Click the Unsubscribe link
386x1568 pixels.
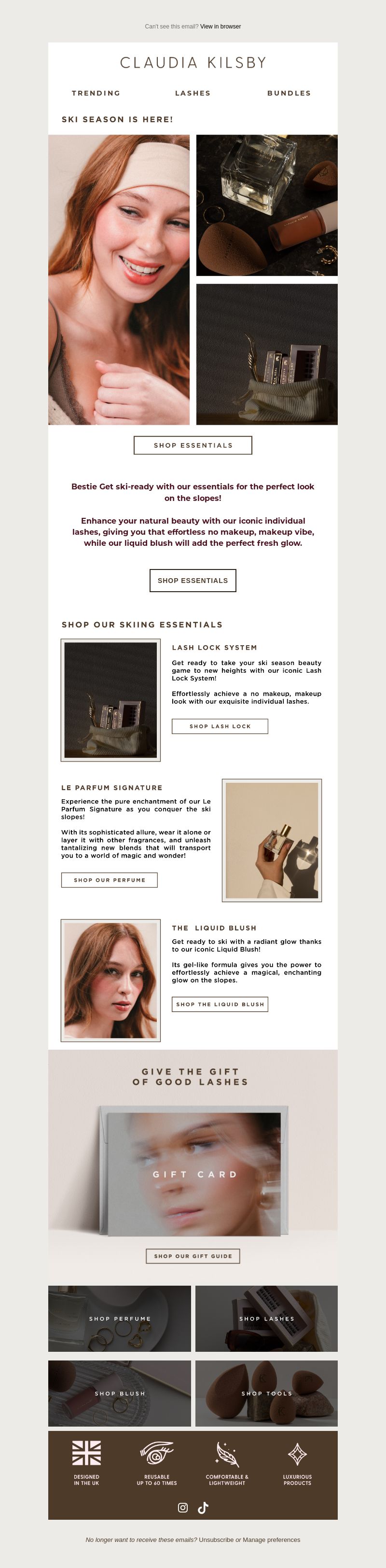click(x=216, y=1540)
